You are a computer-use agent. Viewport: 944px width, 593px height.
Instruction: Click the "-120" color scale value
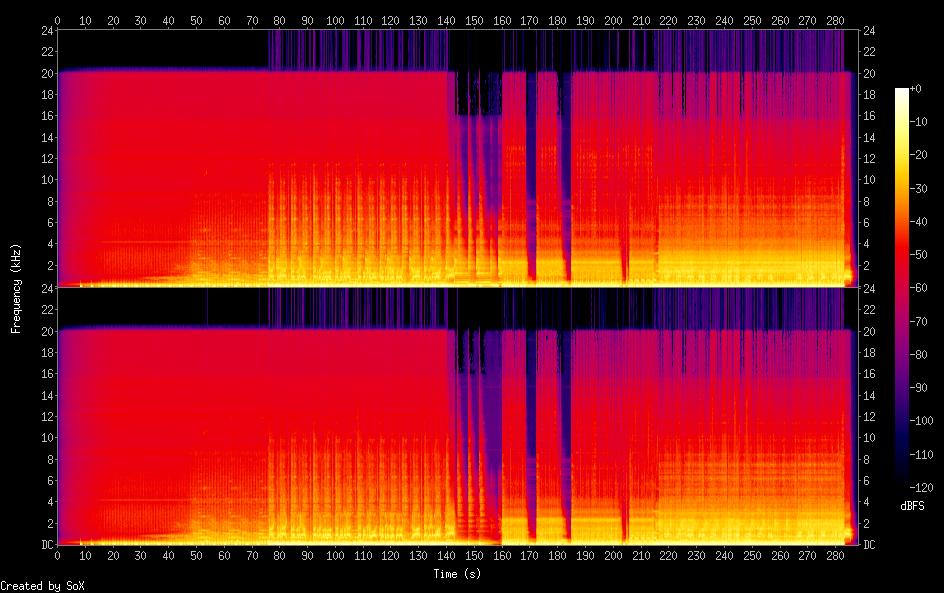point(921,488)
